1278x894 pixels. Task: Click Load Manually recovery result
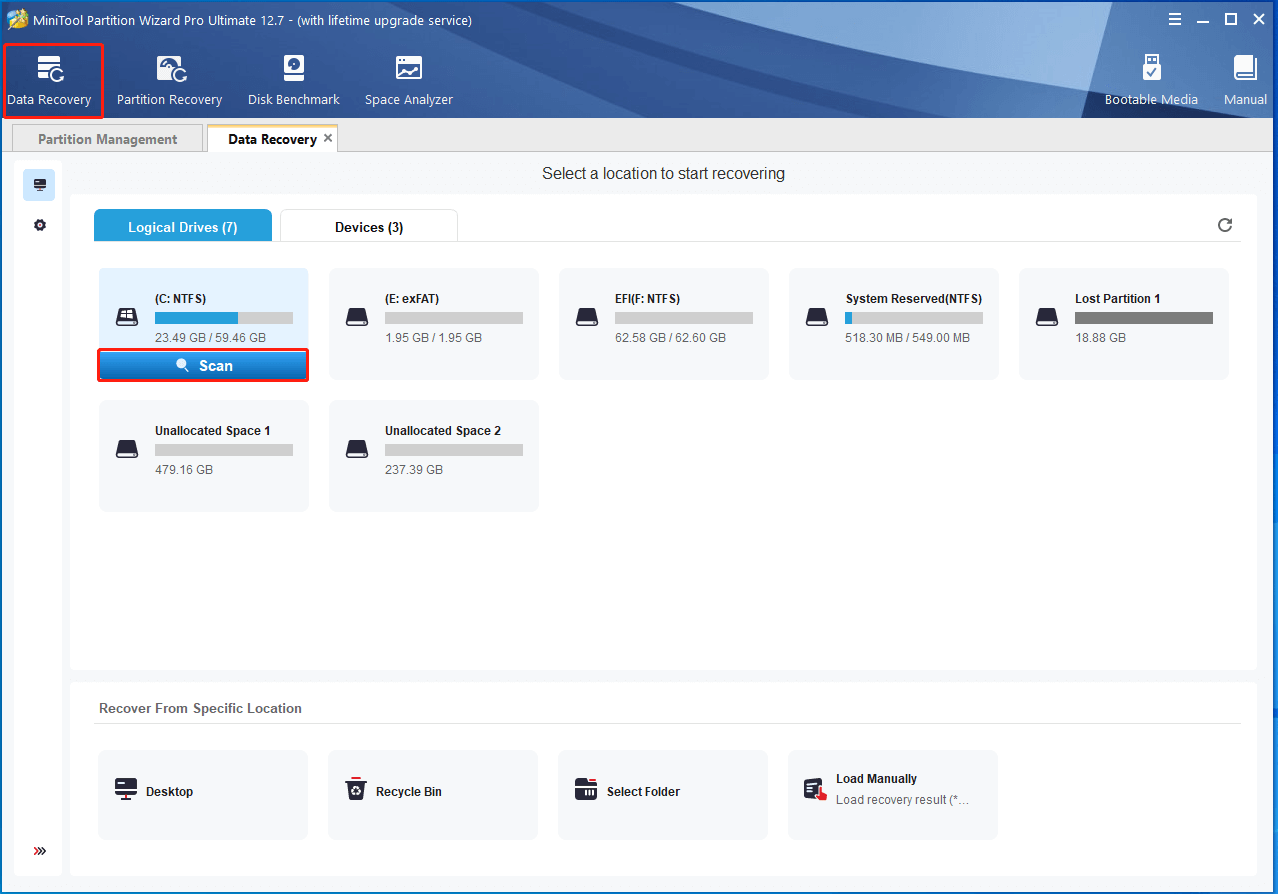click(893, 795)
